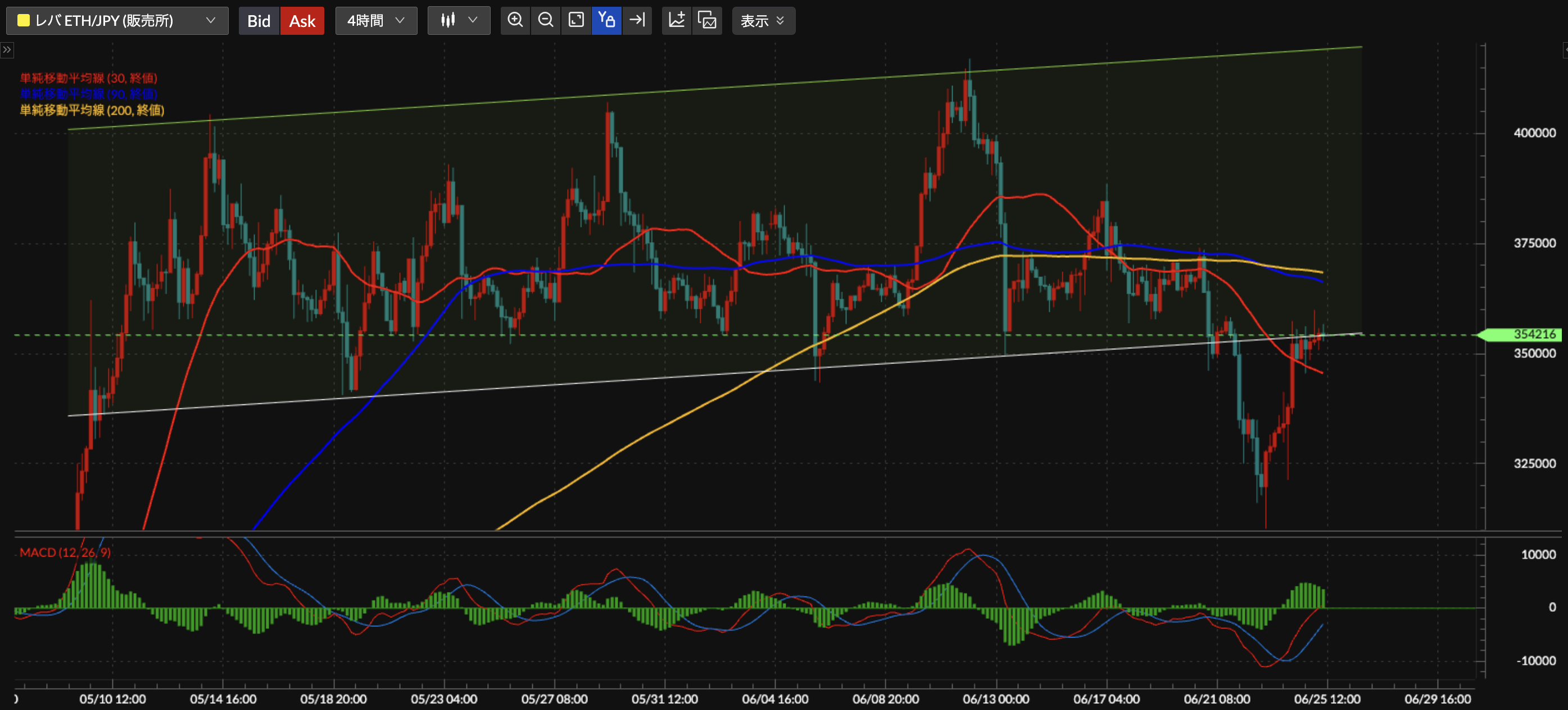Click the 375000 price axis label

point(1534,243)
